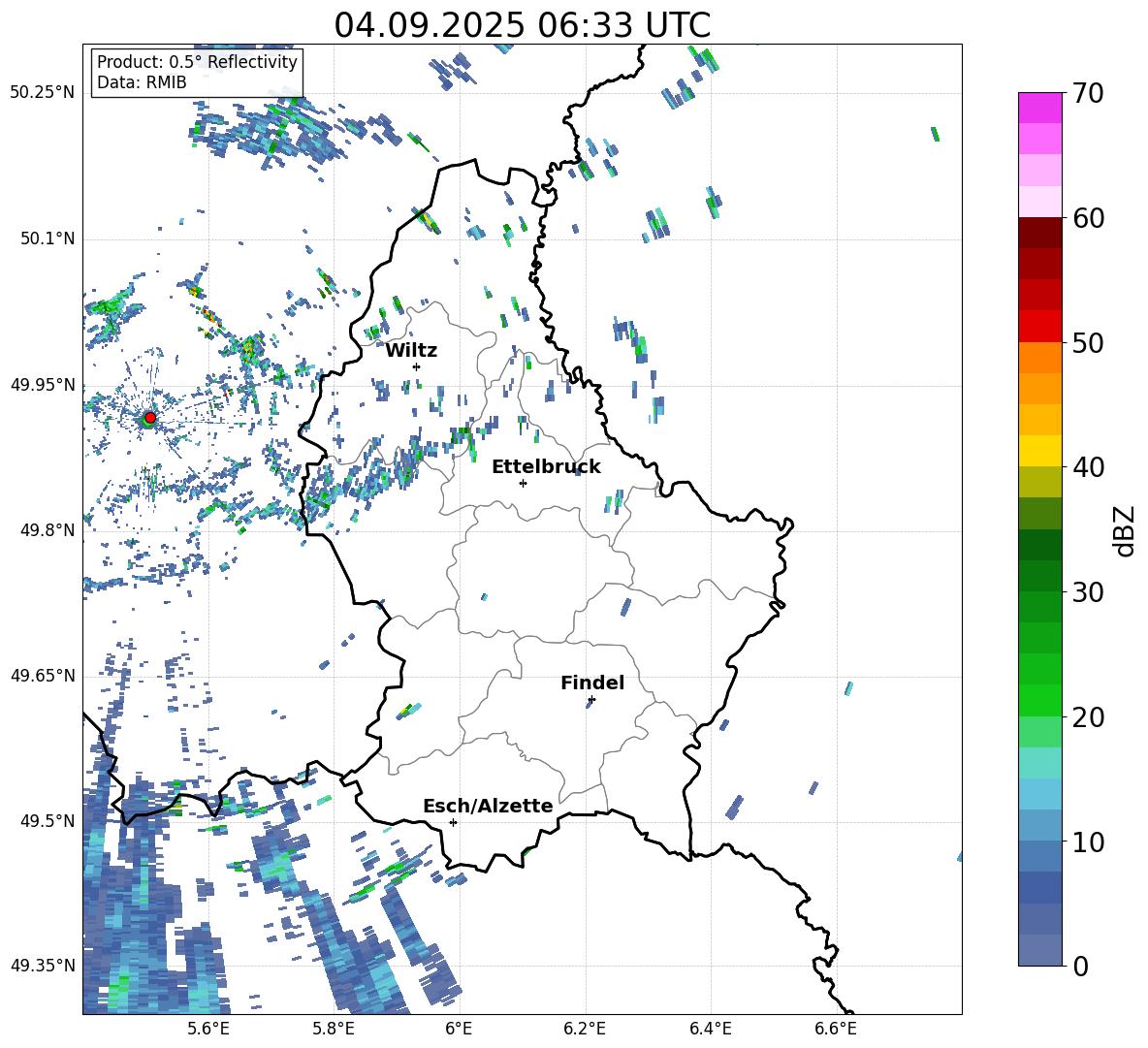The width and height of the screenshot is (1148, 1048).
Task: Click the 6.4°E longitude label
Action: point(711,1029)
